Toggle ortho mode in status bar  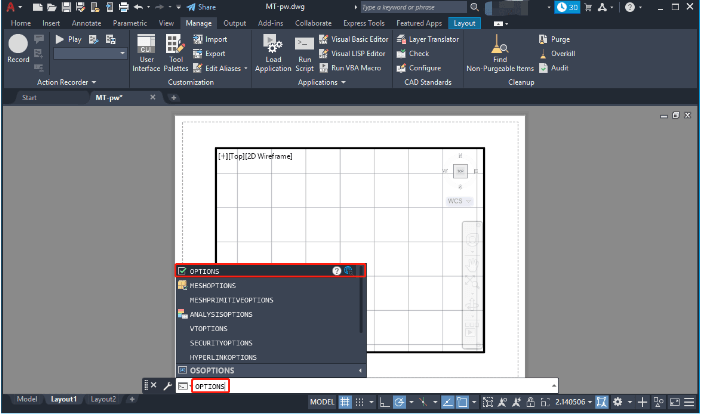(x=385, y=401)
